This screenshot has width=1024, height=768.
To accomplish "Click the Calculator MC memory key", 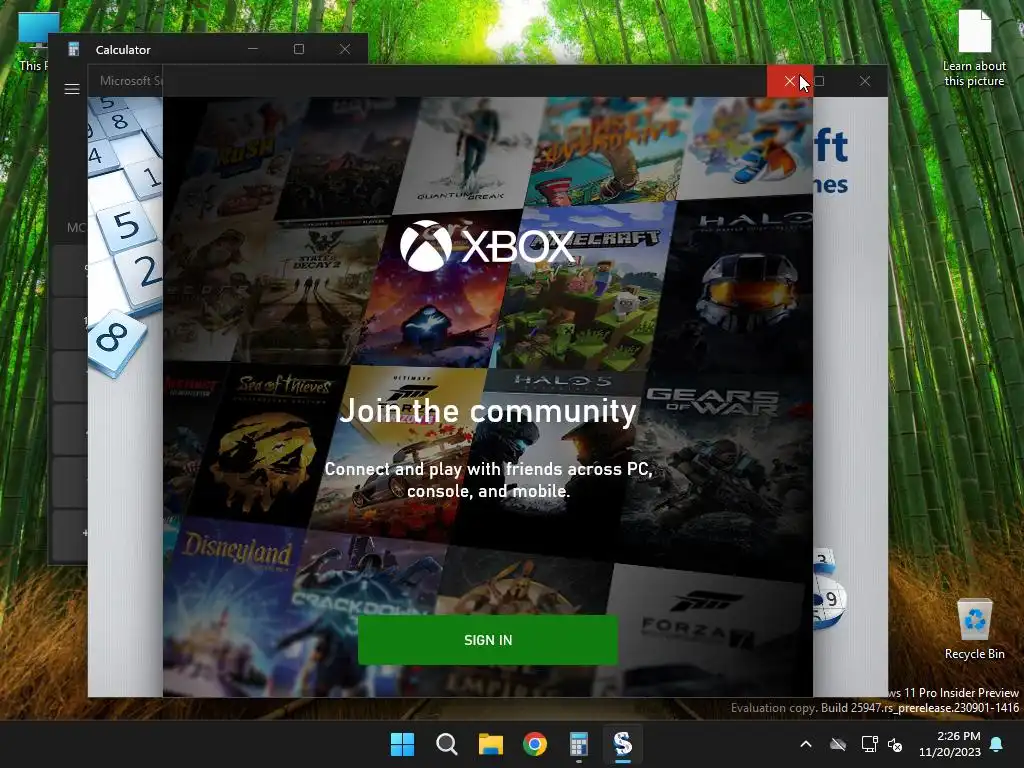I will point(76,227).
